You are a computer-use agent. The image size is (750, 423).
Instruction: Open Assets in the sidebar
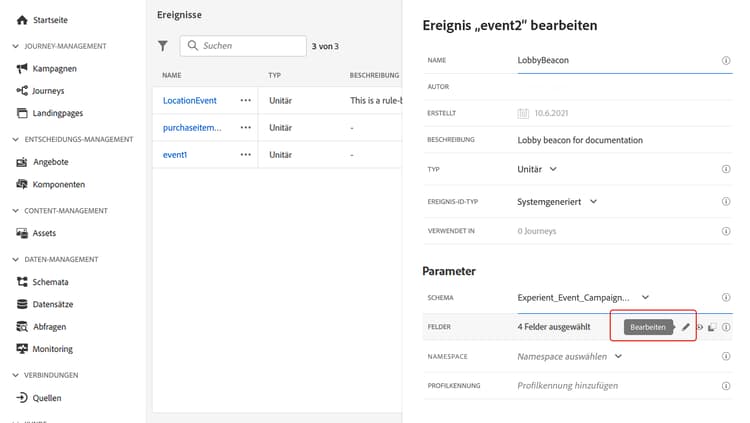click(x=44, y=233)
